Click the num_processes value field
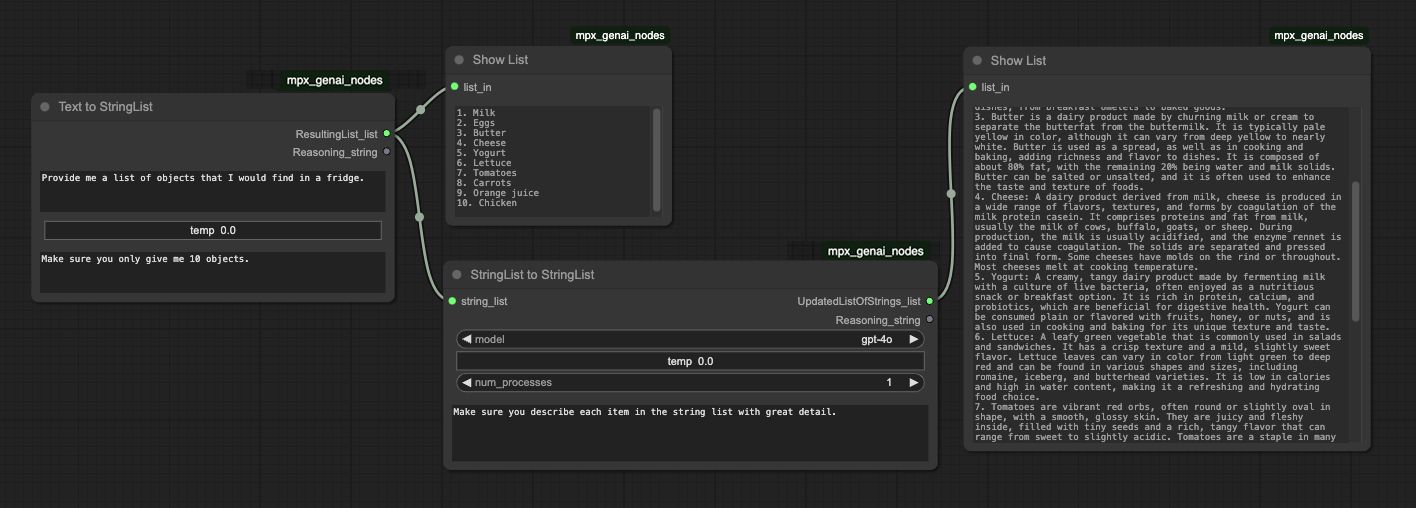 coord(690,382)
